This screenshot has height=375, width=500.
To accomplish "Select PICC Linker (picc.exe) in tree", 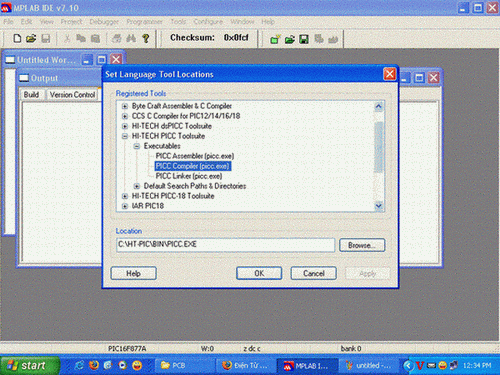I will [189, 176].
